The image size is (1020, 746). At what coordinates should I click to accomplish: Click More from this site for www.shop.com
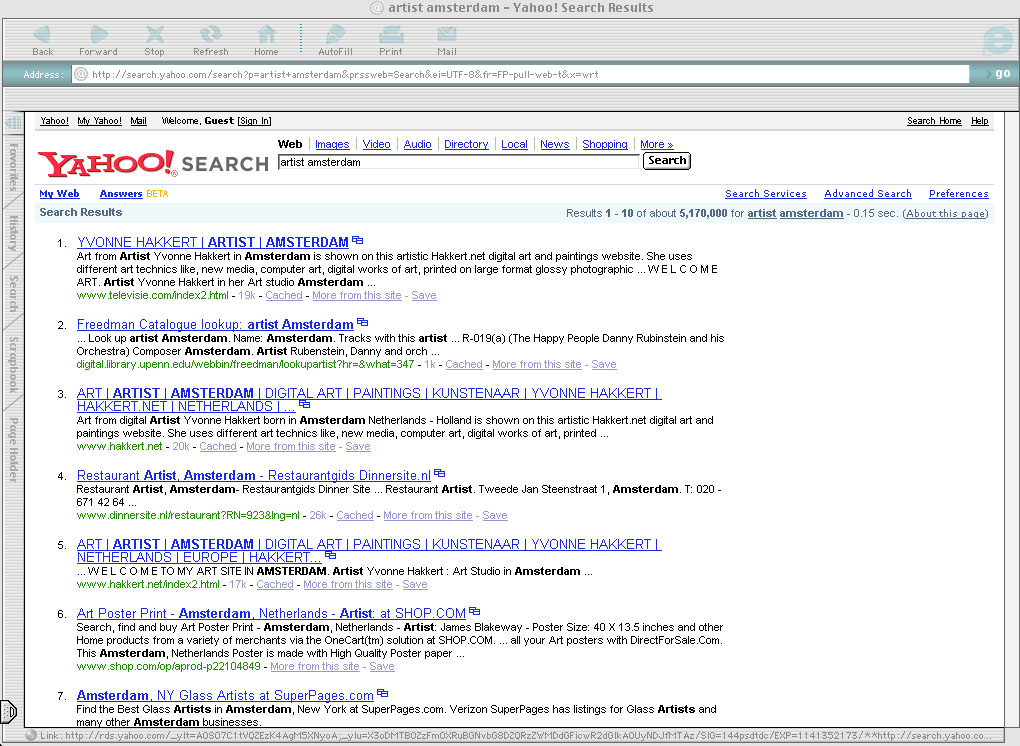click(315, 666)
